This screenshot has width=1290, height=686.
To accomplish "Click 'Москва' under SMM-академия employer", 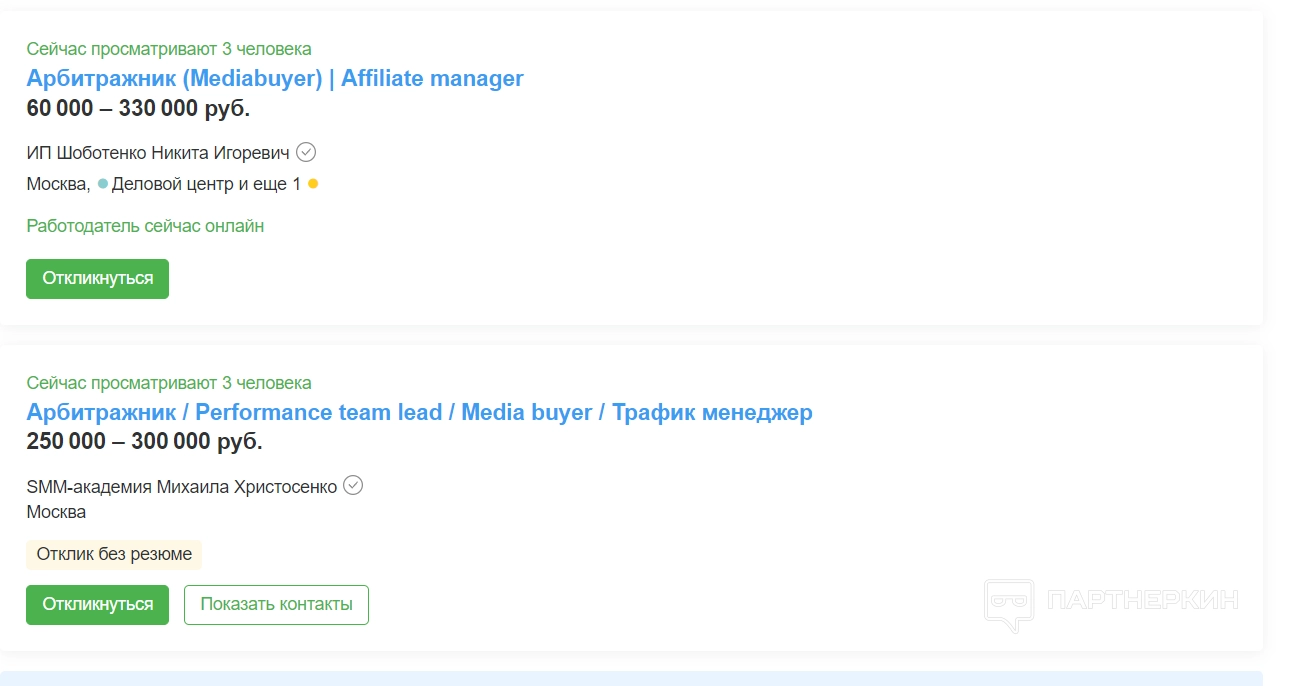I will pyautogui.click(x=56, y=512).
